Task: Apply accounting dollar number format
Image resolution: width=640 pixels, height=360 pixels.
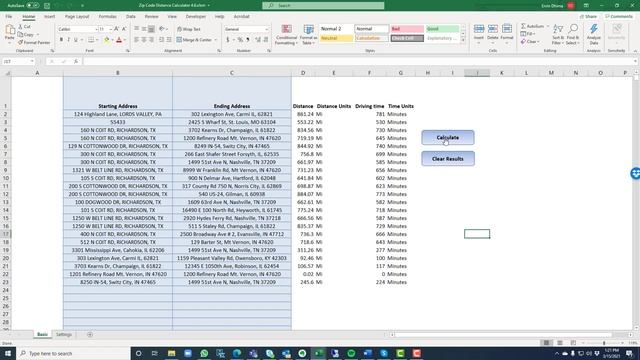Action: pyautogui.click(x=228, y=40)
